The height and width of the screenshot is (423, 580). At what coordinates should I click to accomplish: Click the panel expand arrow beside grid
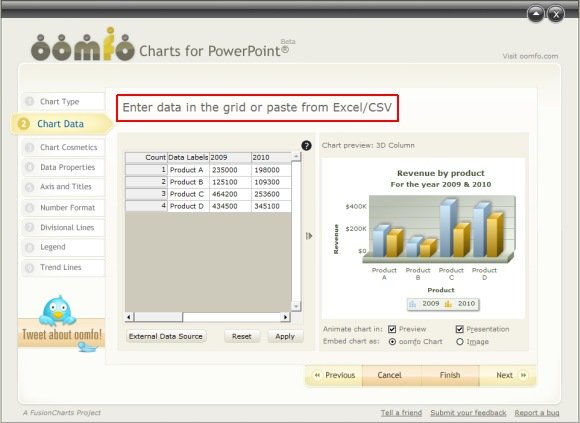click(x=309, y=236)
